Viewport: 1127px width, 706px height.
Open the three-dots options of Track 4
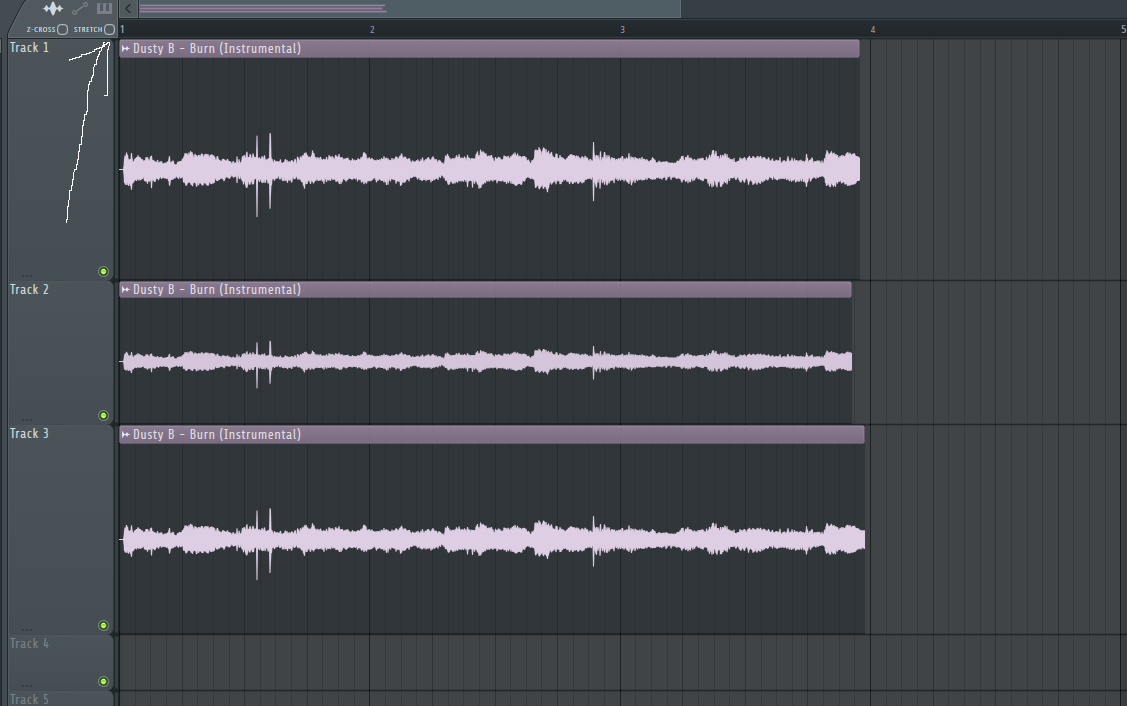tap(27, 685)
